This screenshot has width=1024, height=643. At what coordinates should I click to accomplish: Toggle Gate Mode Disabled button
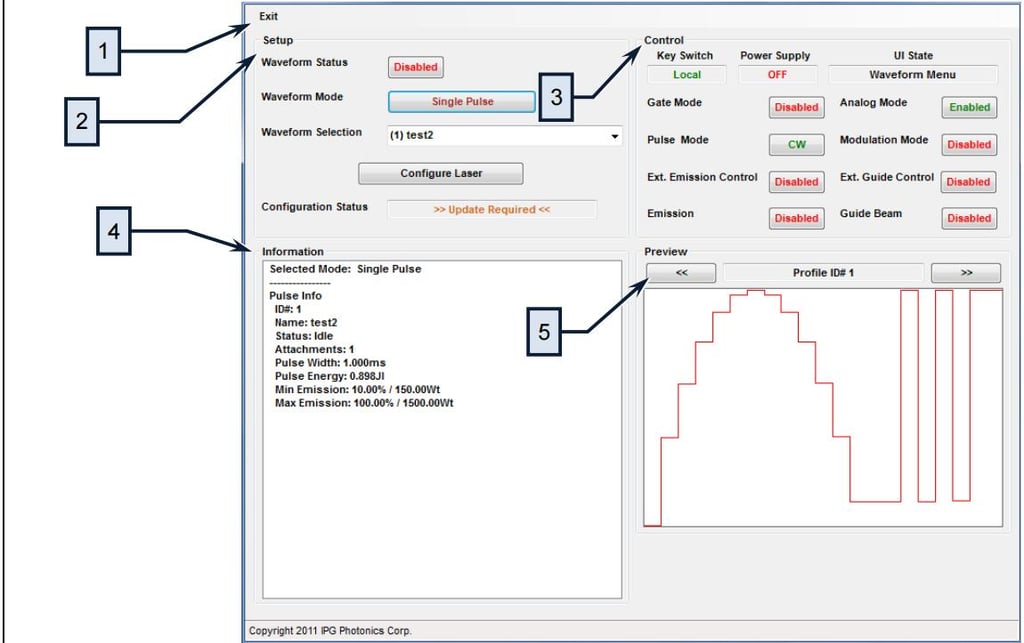click(x=796, y=107)
